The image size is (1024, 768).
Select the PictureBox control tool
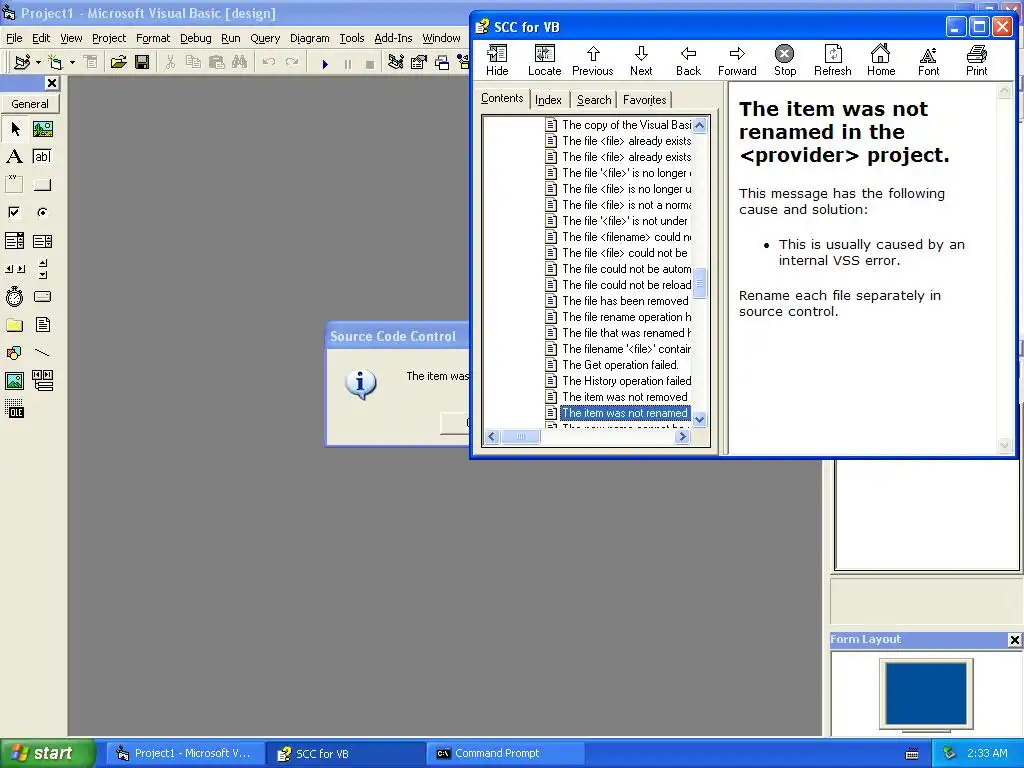[42, 129]
